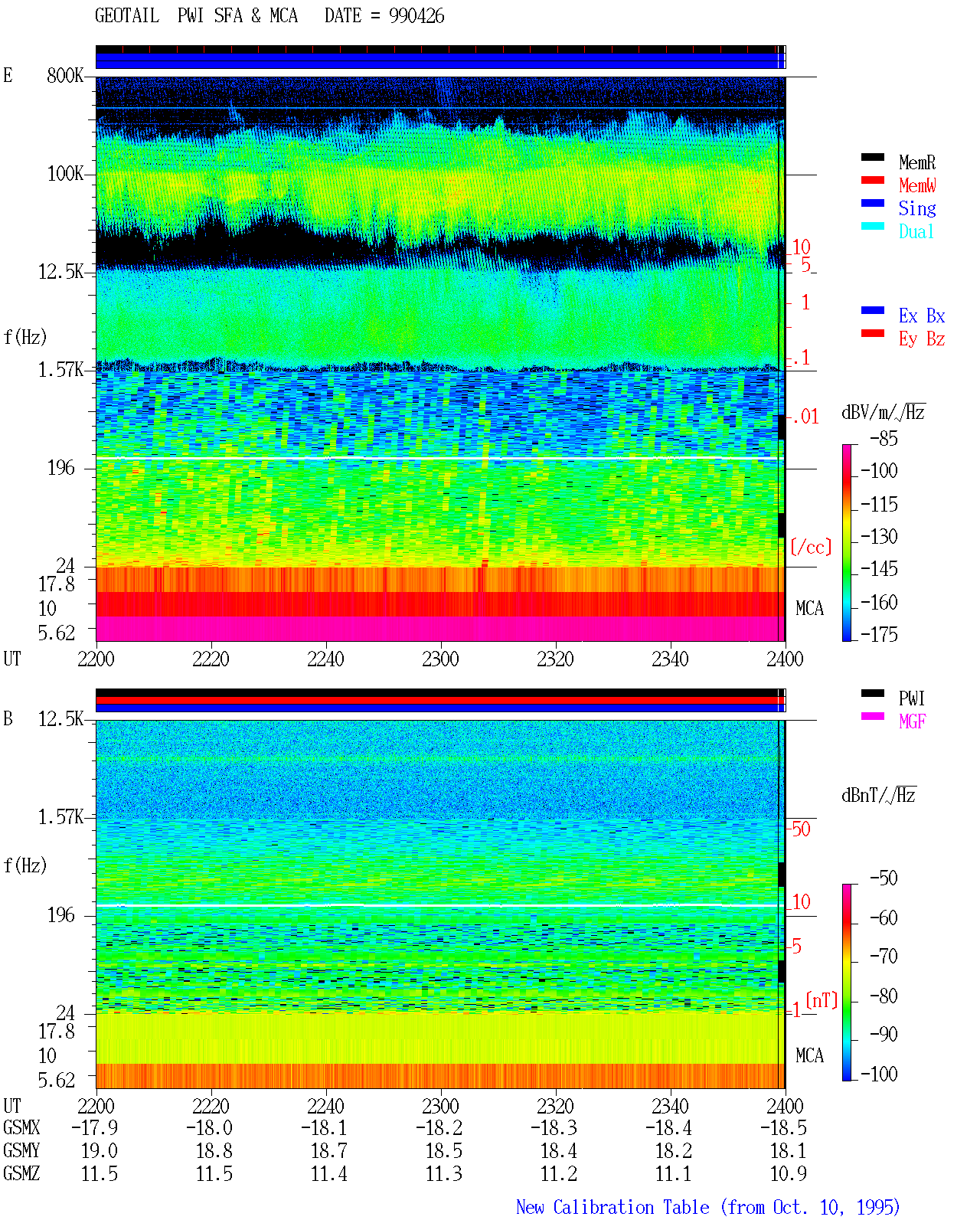The image size is (980, 1220).
Task: Click the Sing legend label
Action: 917,208
